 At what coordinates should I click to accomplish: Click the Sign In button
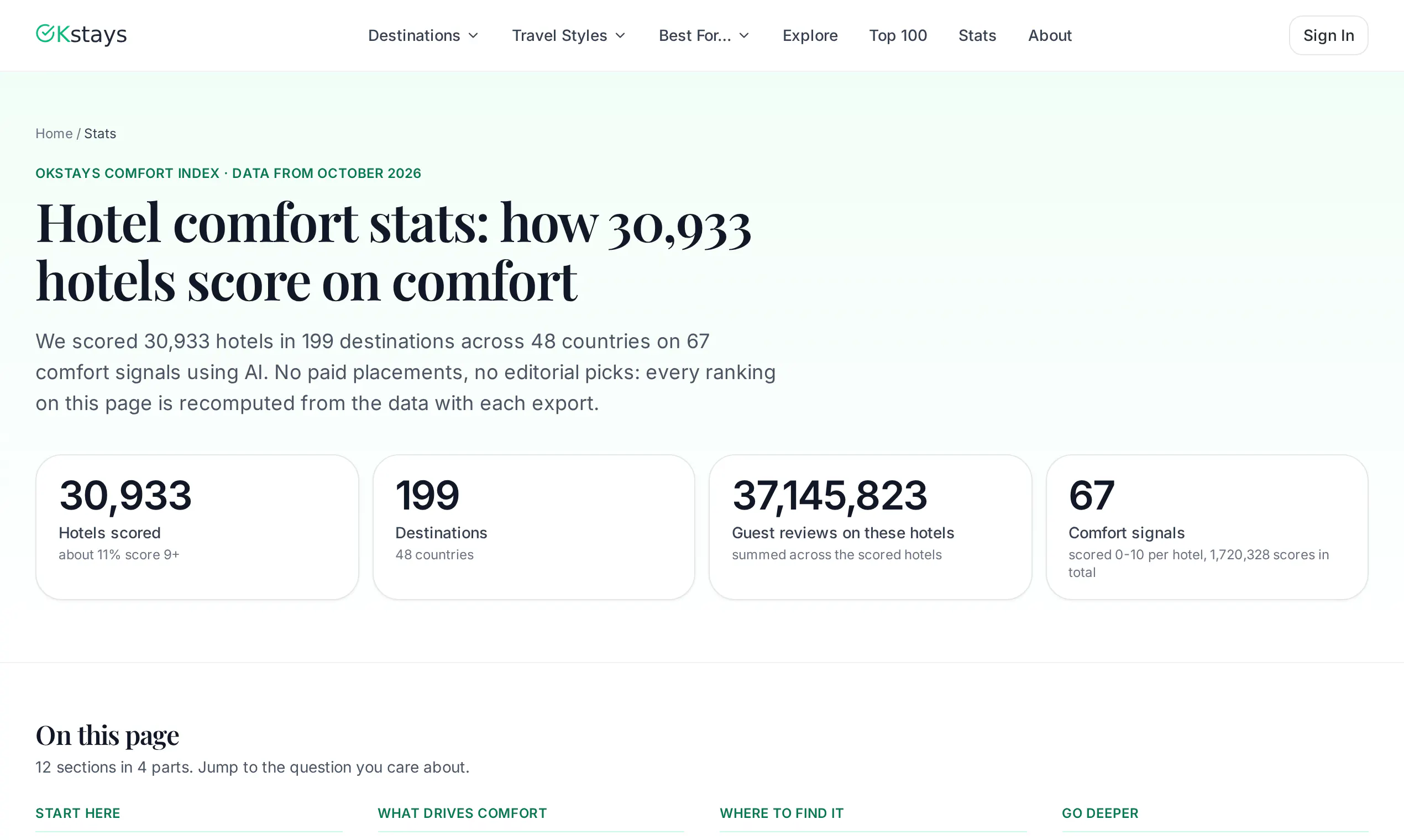click(x=1328, y=36)
